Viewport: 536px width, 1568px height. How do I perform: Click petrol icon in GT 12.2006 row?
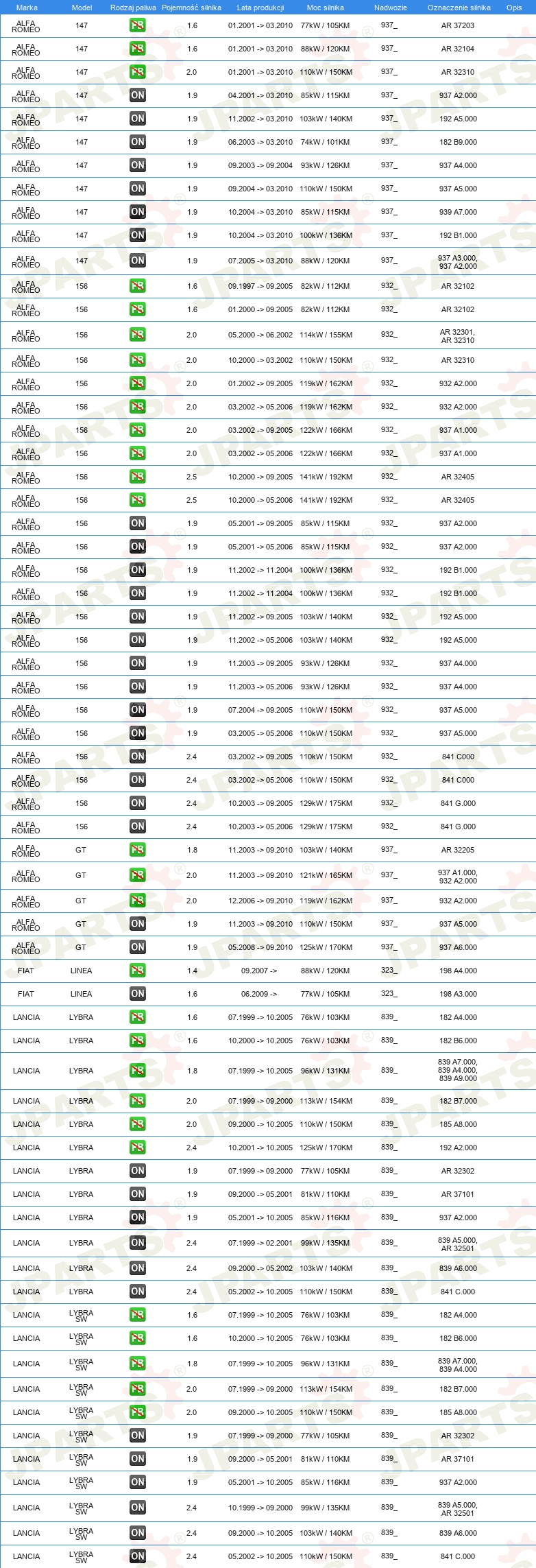pos(138,901)
